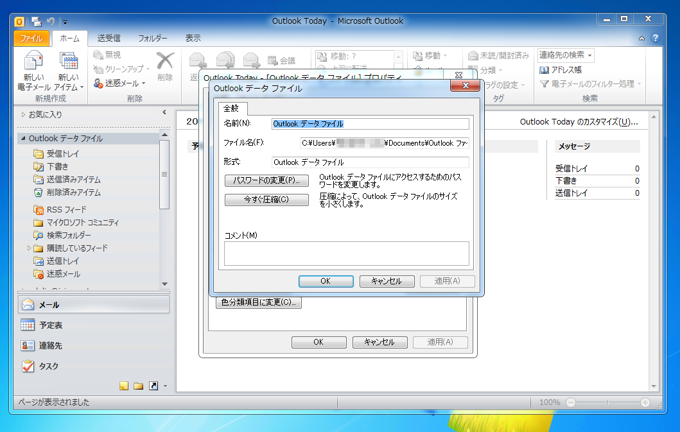
Task: Click the Meeting (会議) ribbon icon
Action: (x=281, y=60)
